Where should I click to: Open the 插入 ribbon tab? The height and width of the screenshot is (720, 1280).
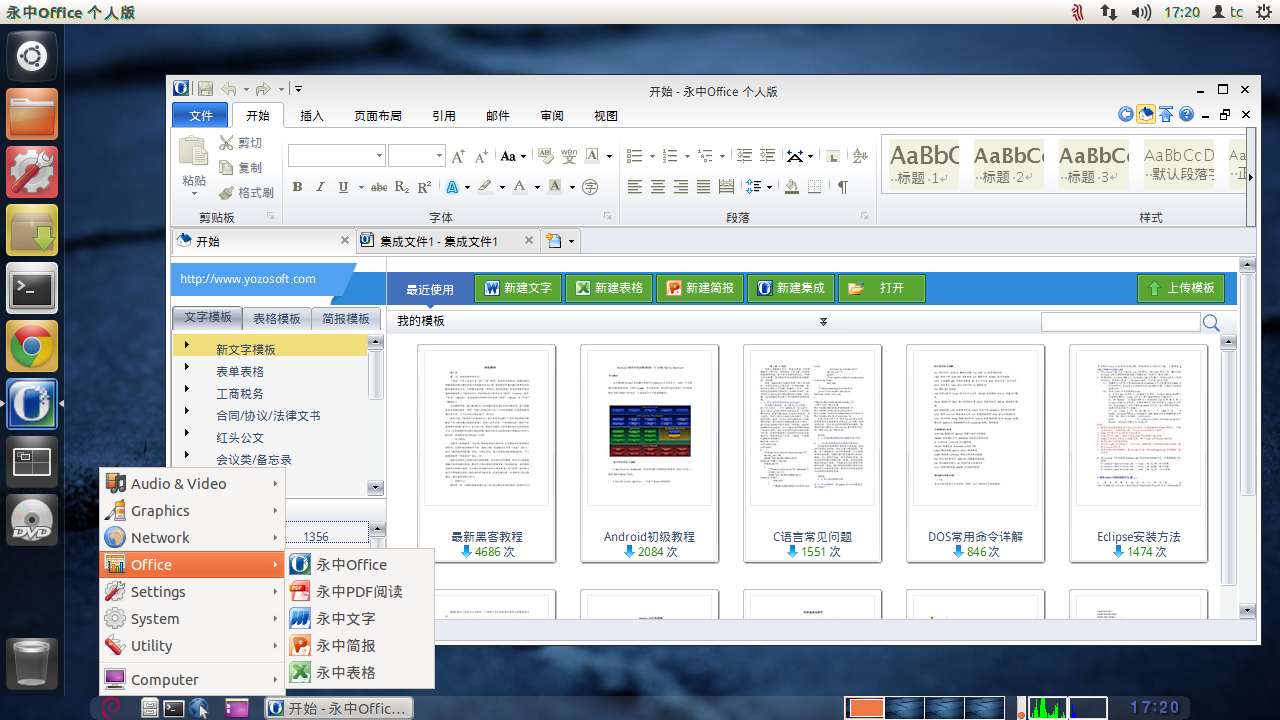[312, 116]
